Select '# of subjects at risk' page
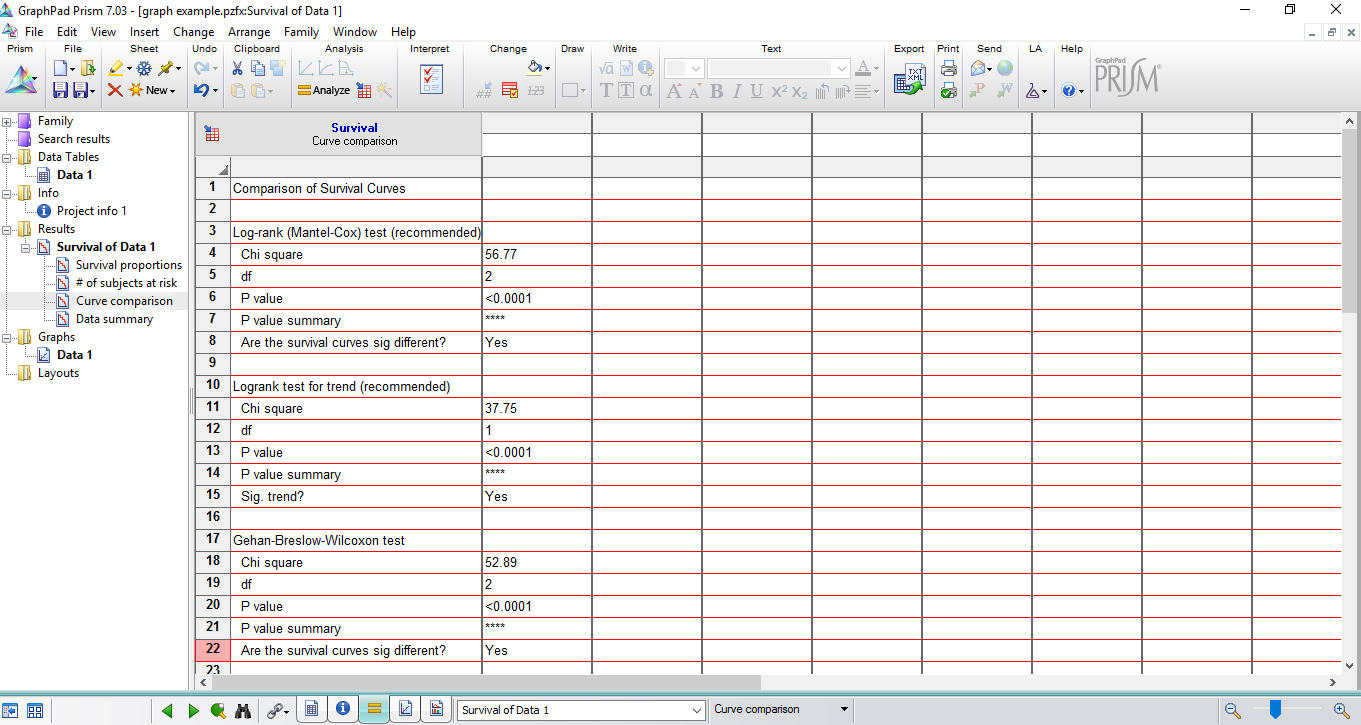 [126, 283]
